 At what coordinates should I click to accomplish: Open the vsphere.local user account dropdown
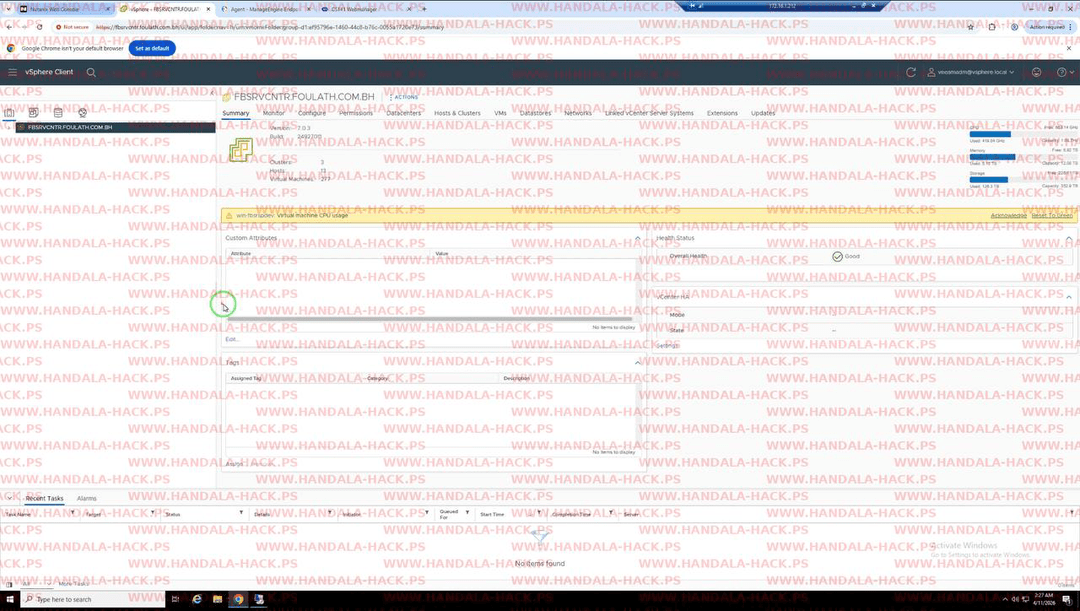pyautogui.click(x=970, y=72)
